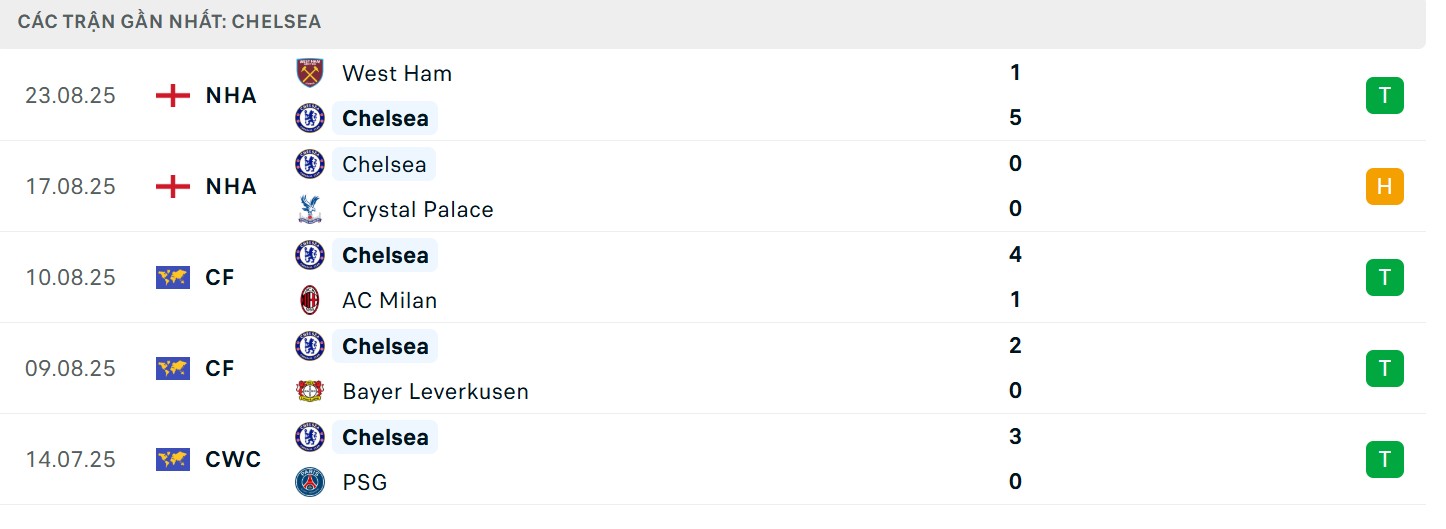This screenshot has height=529, width=1446.
Task: Click the AC Milan club crest
Action: [310, 300]
